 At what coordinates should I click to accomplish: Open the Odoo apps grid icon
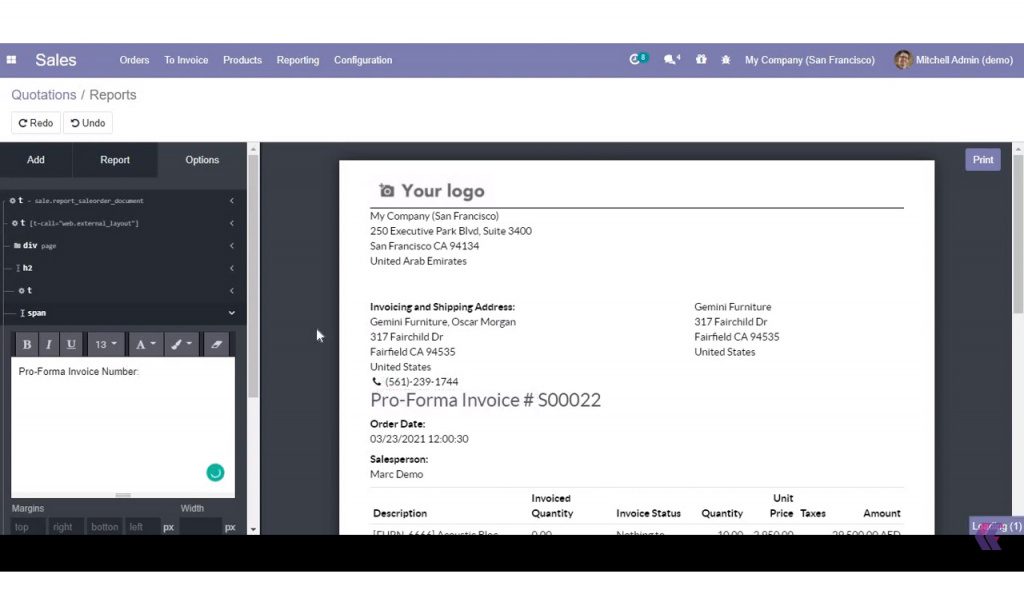pyautogui.click(x=11, y=60)
